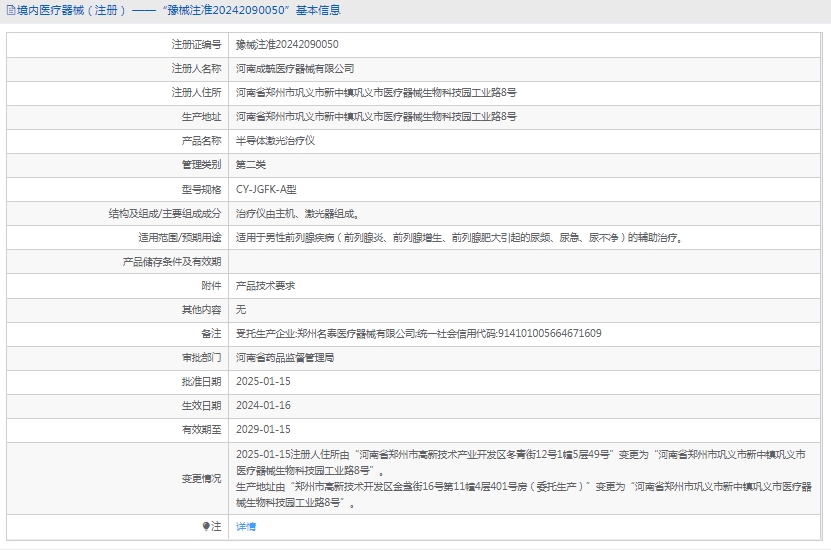This screenshot has width=831, height=550.
Task: Click model specification CY-JGFK-A型
Action: [x=266, y=189]
